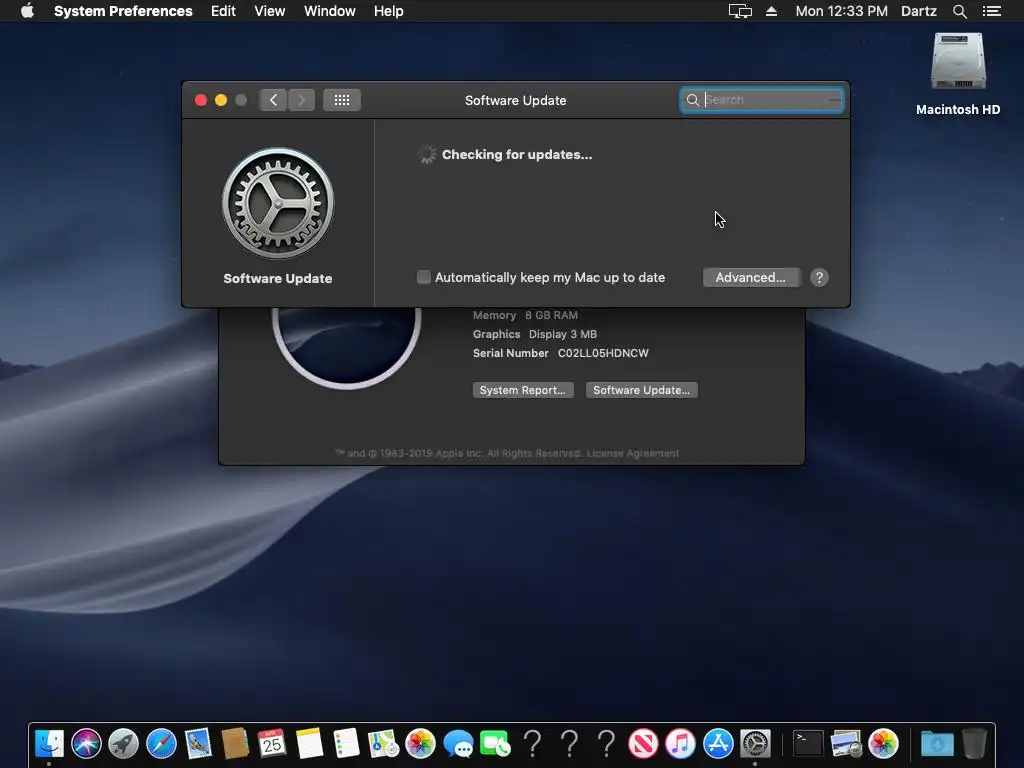This screenshot has height=768, width=1024.
Task: Minimize Software Update with yellow button
Action: pyautogui.click(x=221, y=100)
